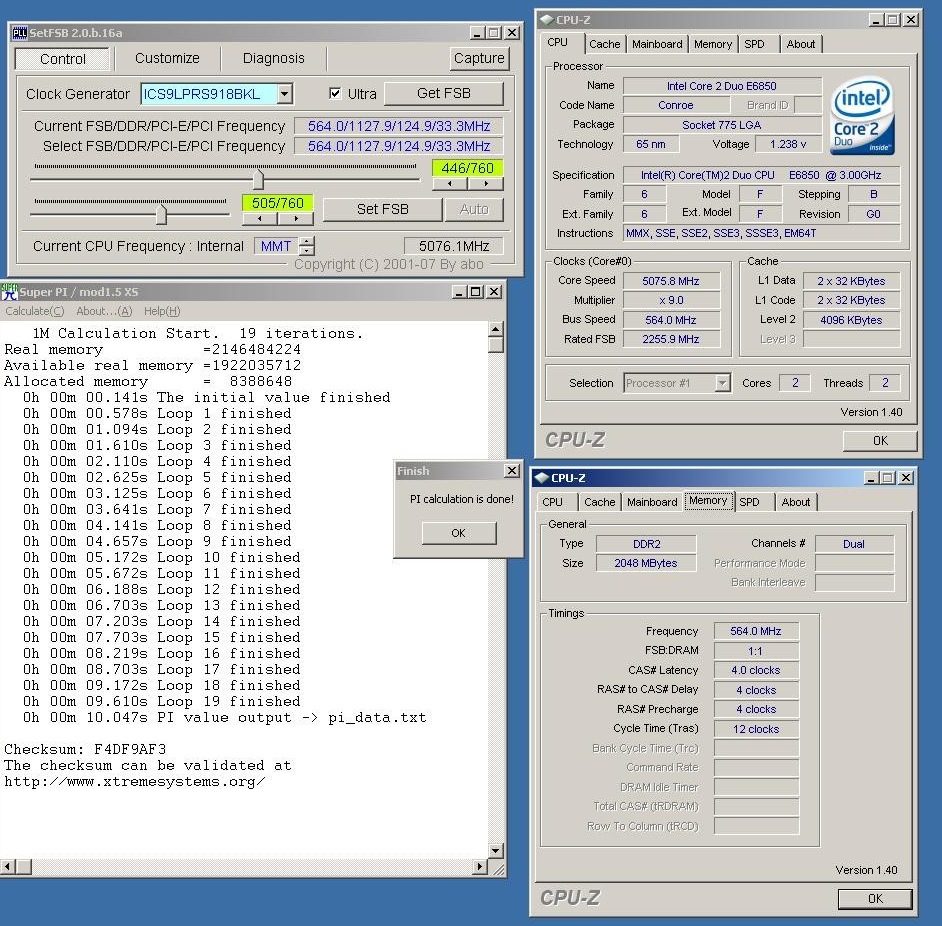Screen dimensions: 942x926
Task: Open Cache tab in top CPU-Z window
Action: pyautogui.click(x=604, y=44)
